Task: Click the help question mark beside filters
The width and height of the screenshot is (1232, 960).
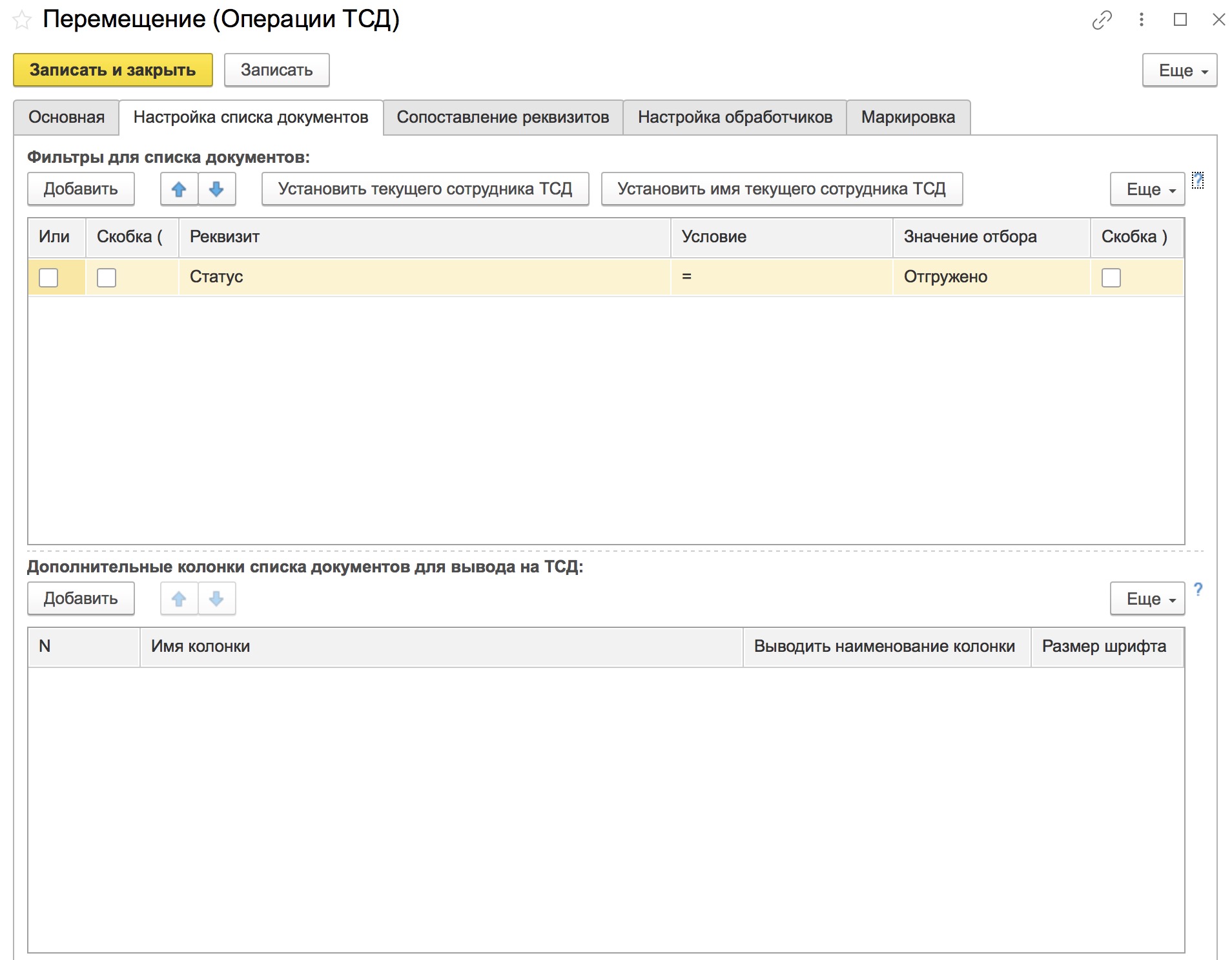Action: click(1198, 180)
